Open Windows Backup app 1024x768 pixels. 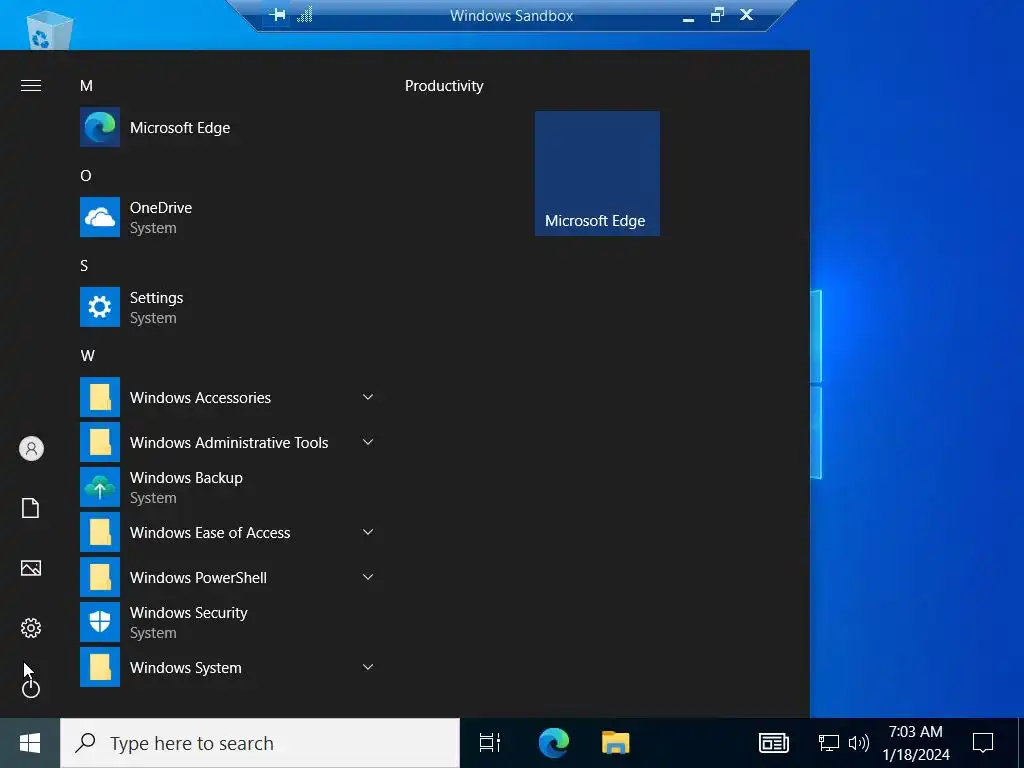tap(229, 487)
